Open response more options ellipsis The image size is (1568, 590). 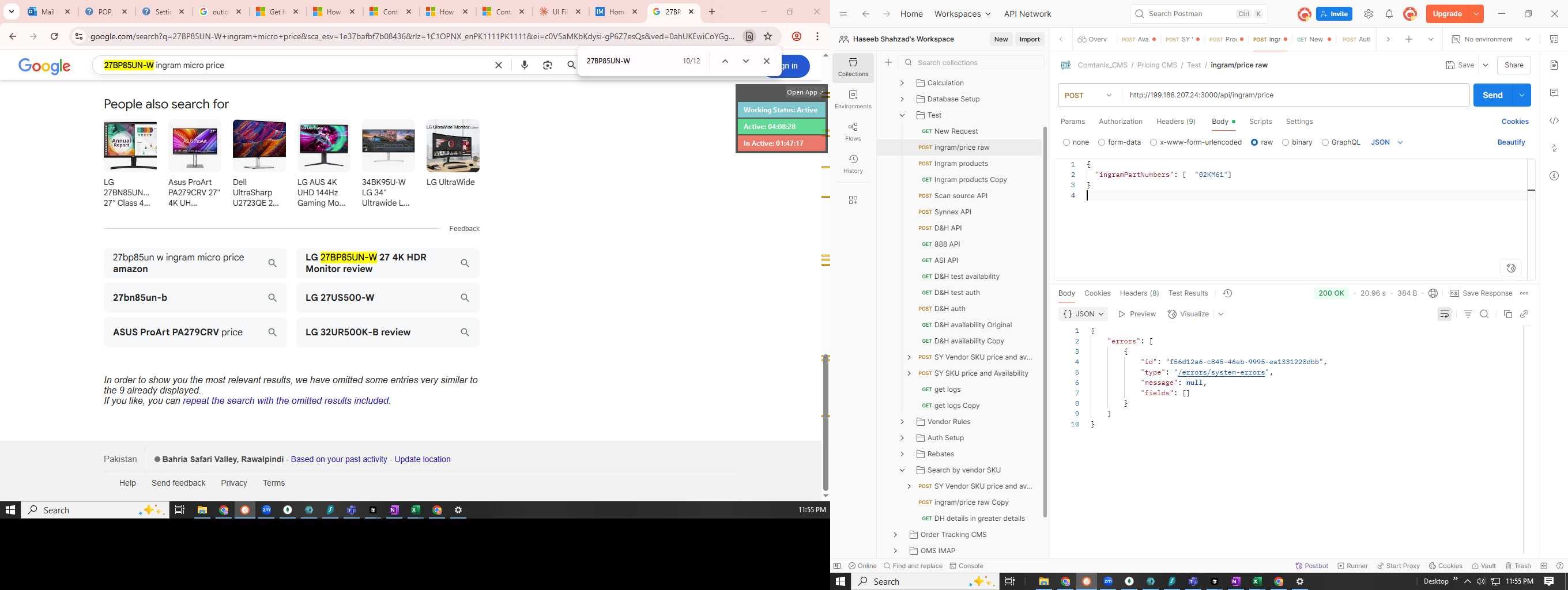pos(1524,293)
